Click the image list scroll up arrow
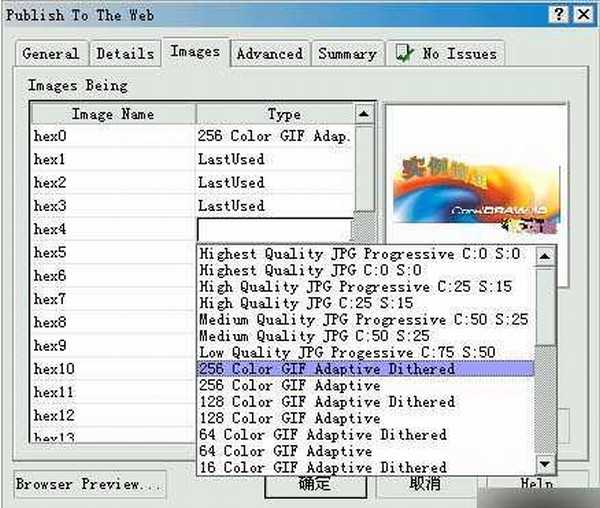 pos(365,115)
